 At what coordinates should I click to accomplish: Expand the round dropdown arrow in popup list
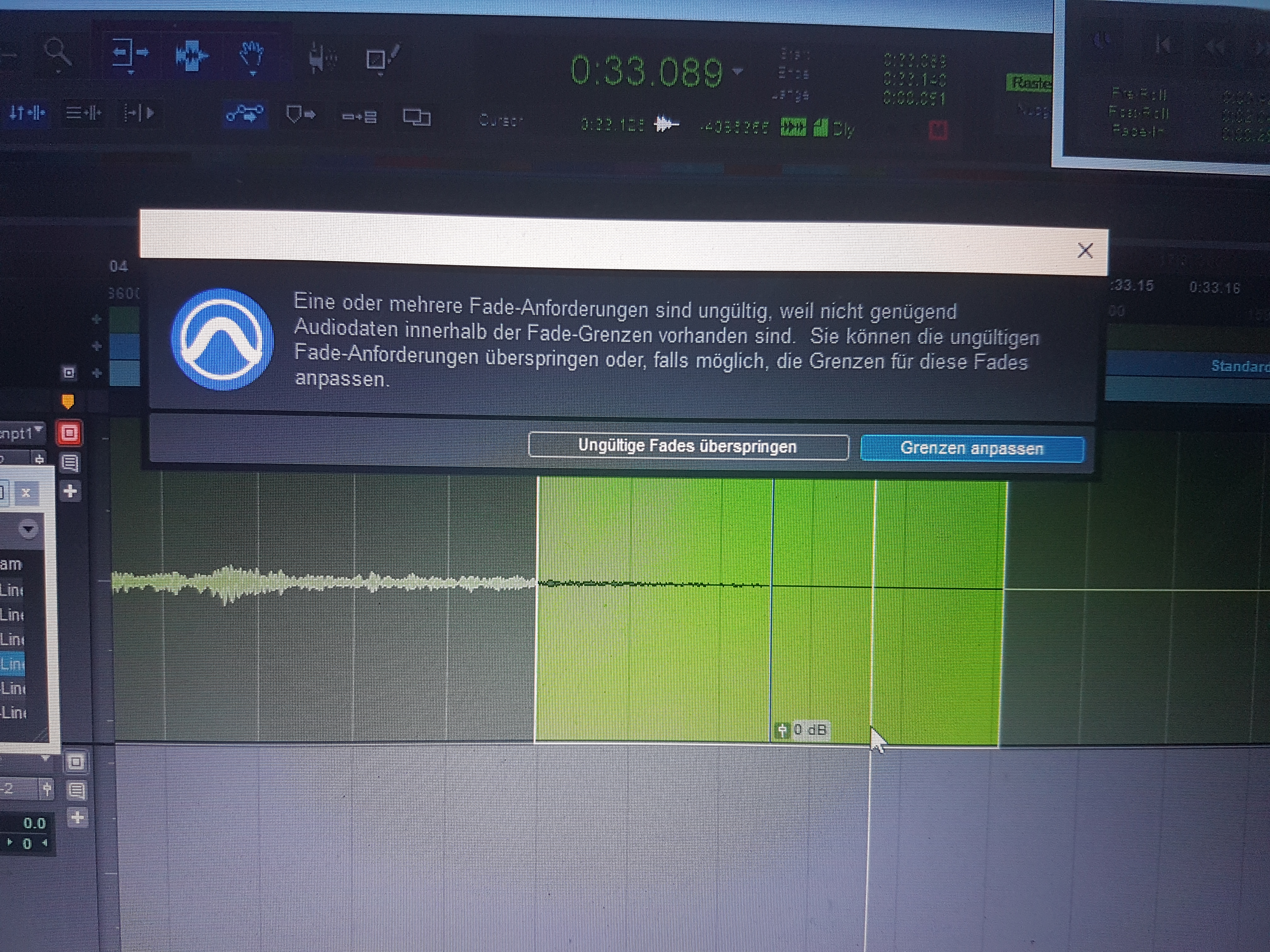[x=27, y=529]
